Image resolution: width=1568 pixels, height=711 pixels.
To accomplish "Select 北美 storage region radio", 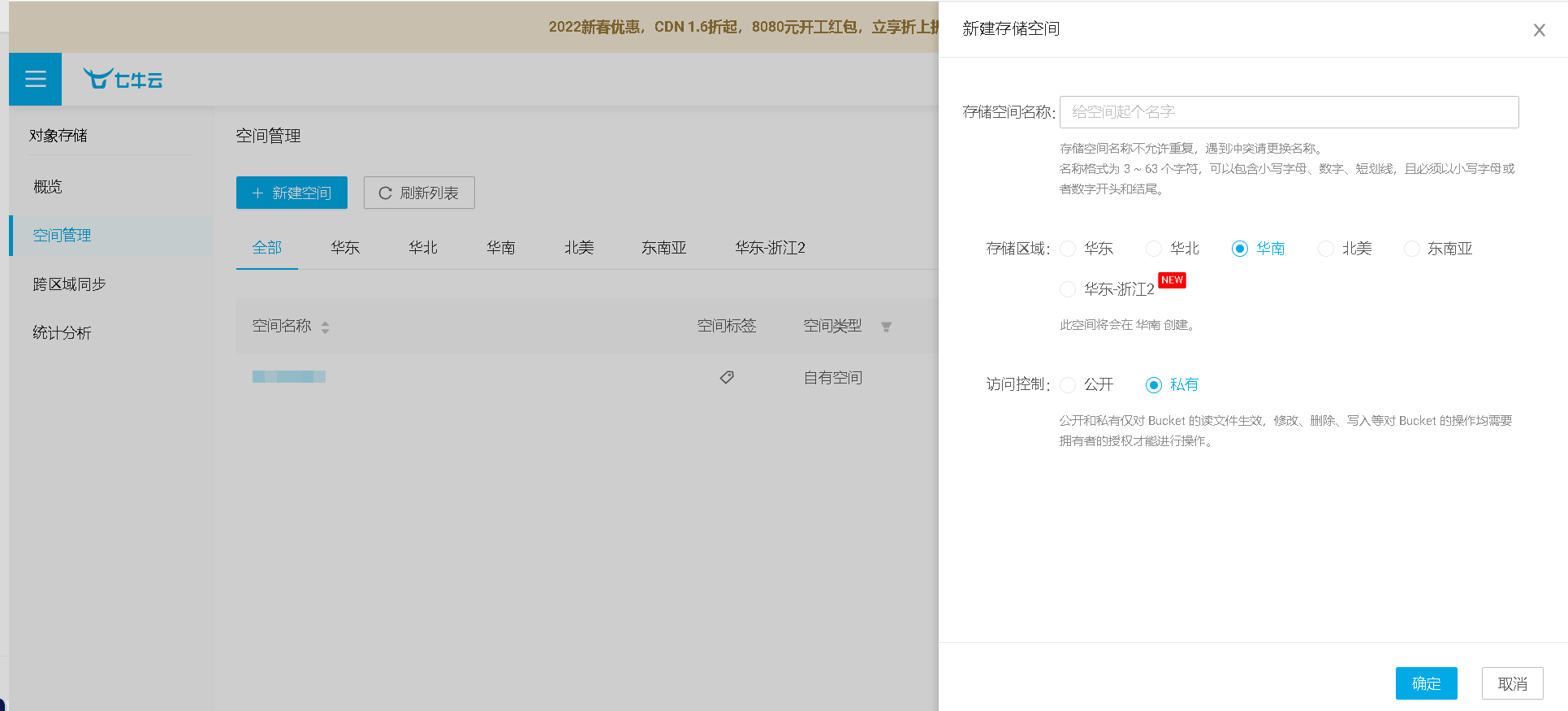I will point(1326,249).
